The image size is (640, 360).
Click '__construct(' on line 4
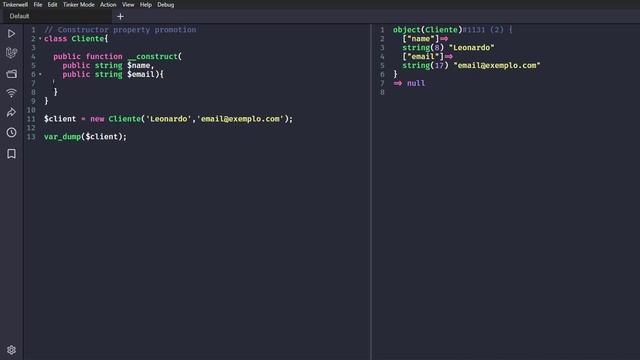(x=155, y=56)
